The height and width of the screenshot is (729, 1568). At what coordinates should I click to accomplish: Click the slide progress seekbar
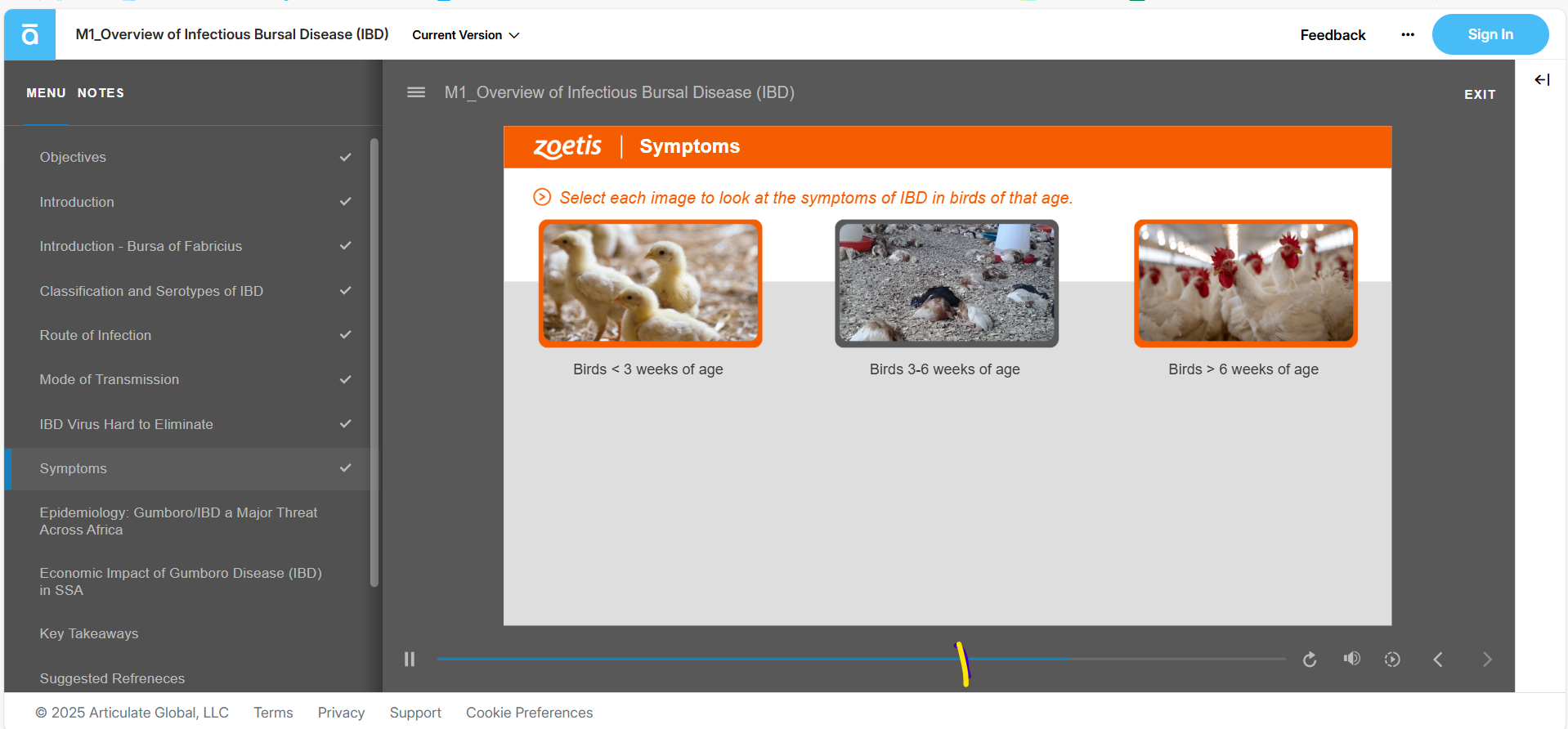coord(736,659)
